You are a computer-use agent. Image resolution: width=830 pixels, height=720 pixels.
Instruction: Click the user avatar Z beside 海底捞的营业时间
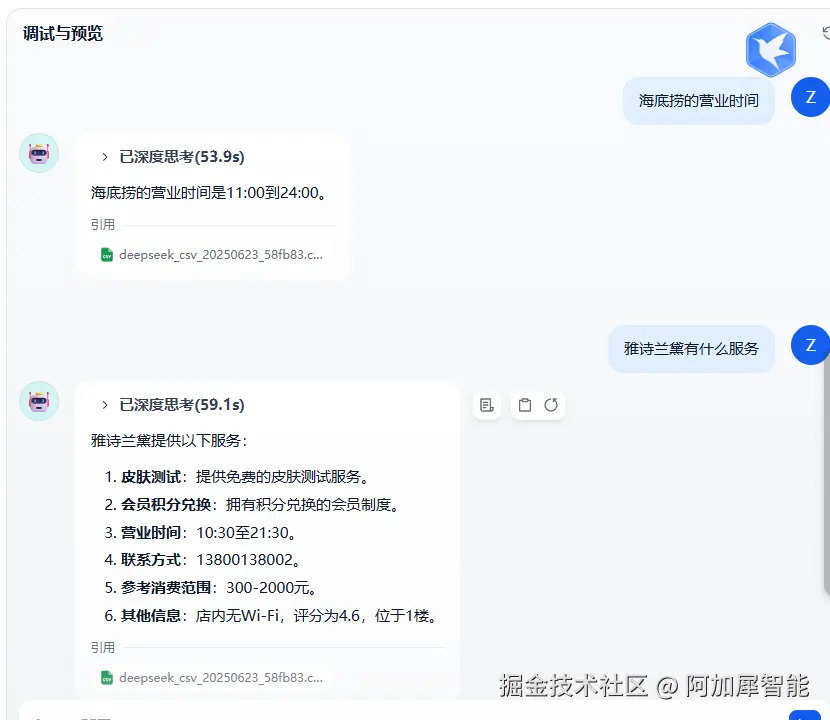(810, 97)
